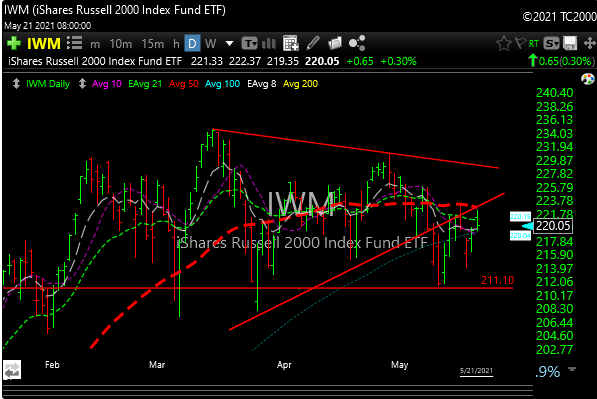Click the add indicator grid-plus icon

(x=291, y=43)
